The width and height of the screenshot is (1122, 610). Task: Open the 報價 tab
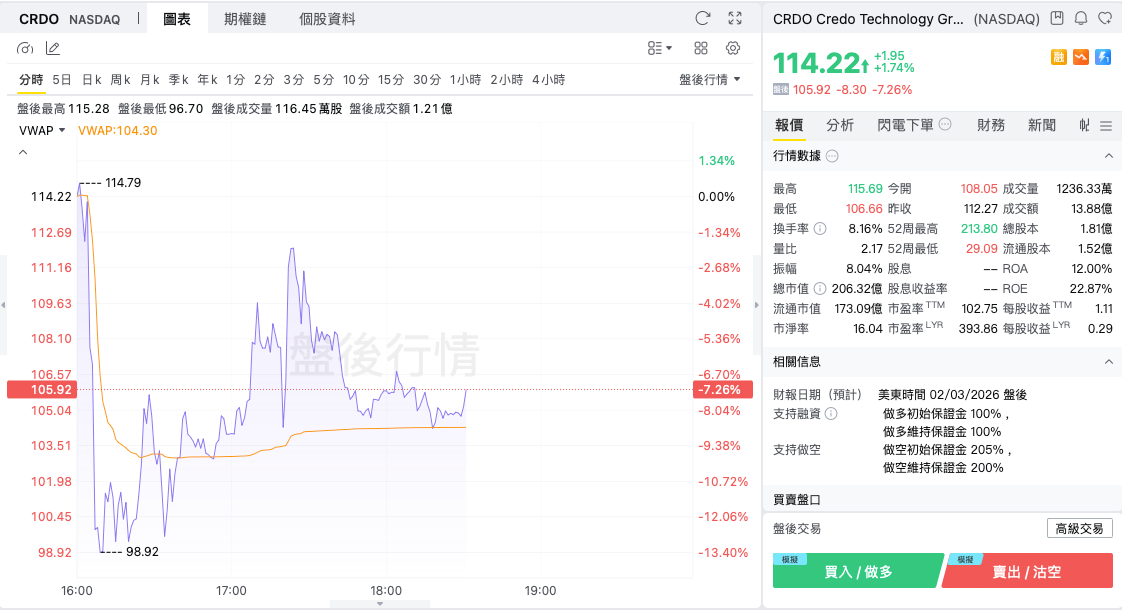(789, 125)
